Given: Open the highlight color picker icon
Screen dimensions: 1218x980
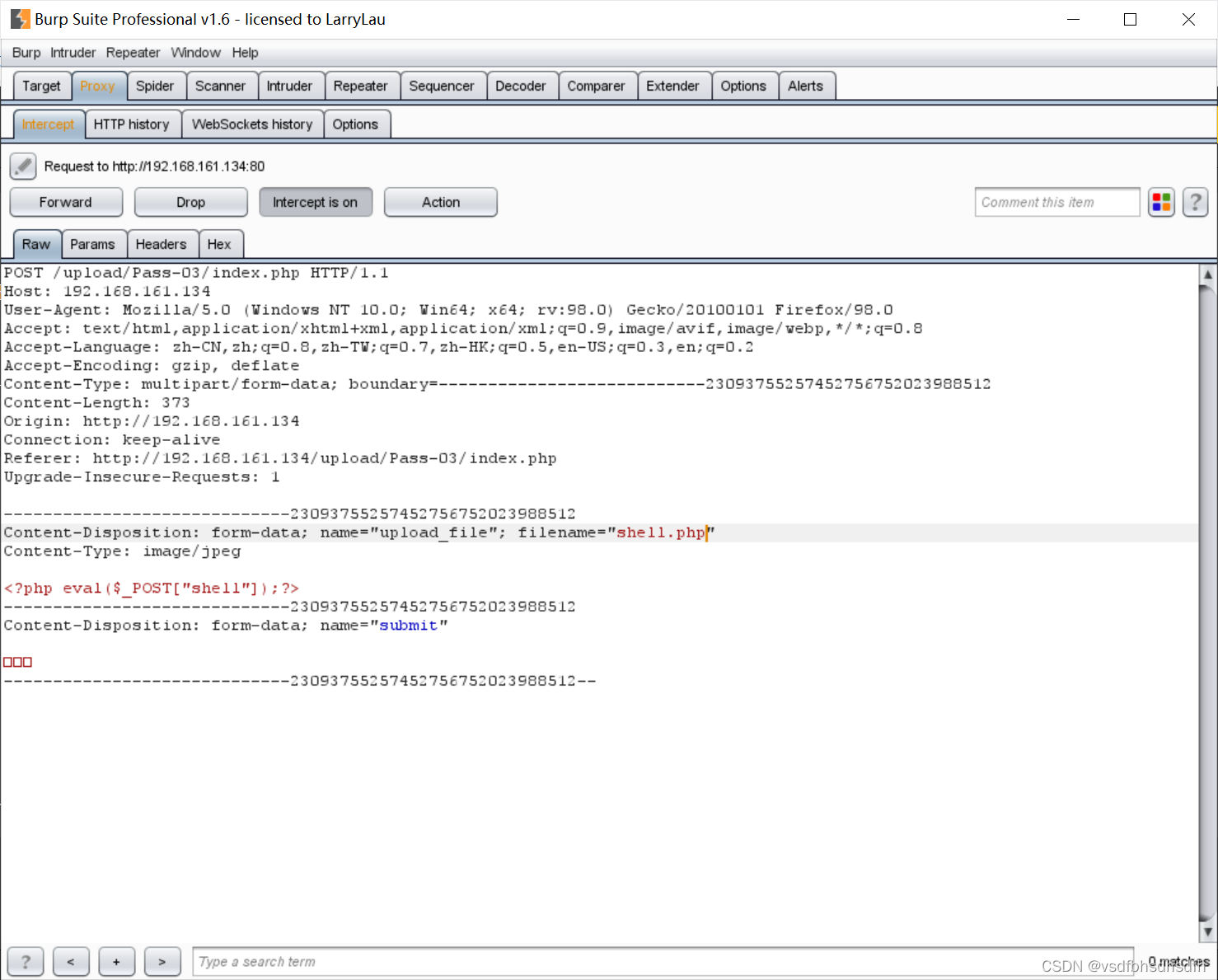Looking at the screenshot, I should (x=1162, y=202).
